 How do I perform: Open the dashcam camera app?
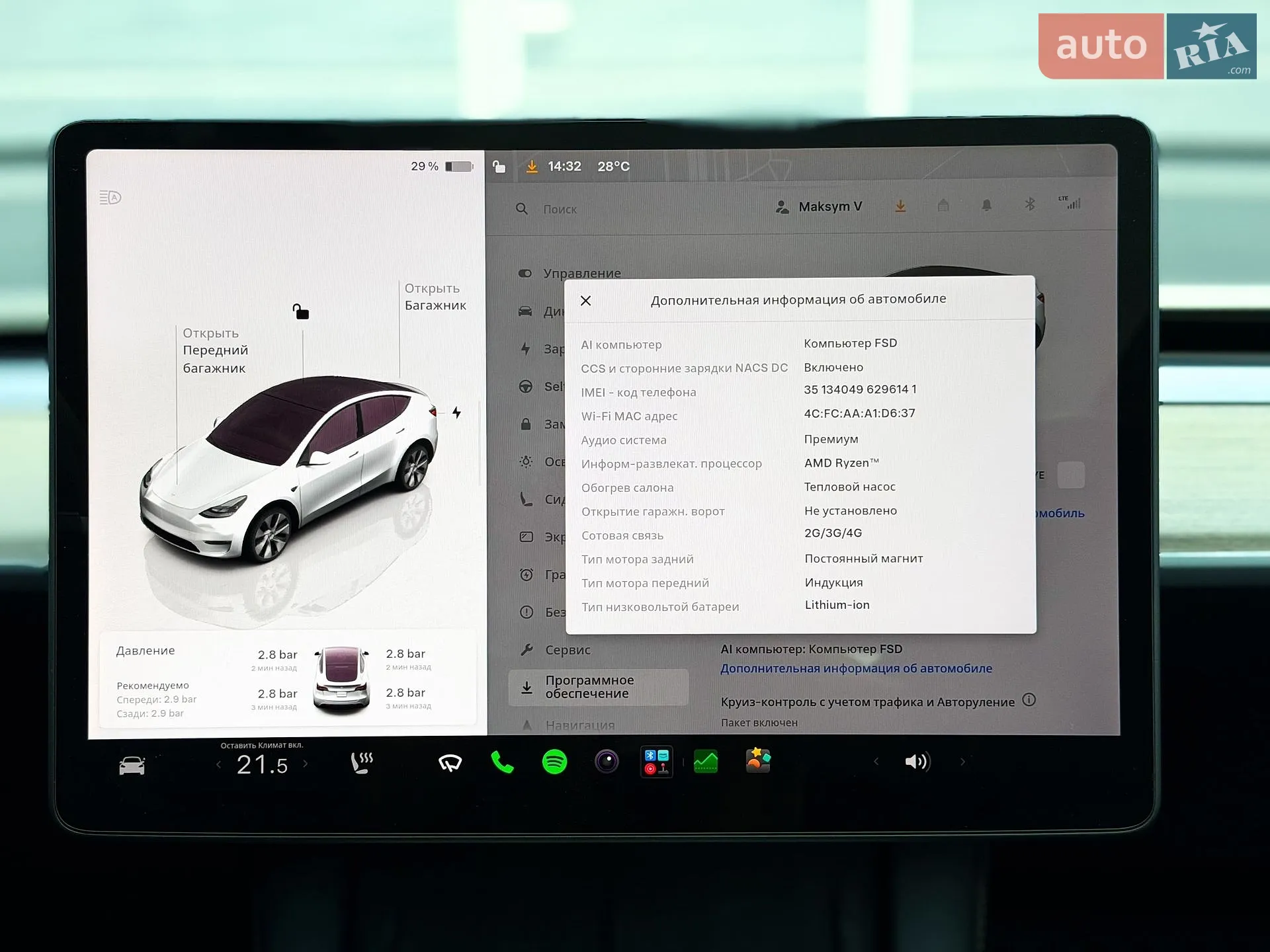click(x=607, y=762)
